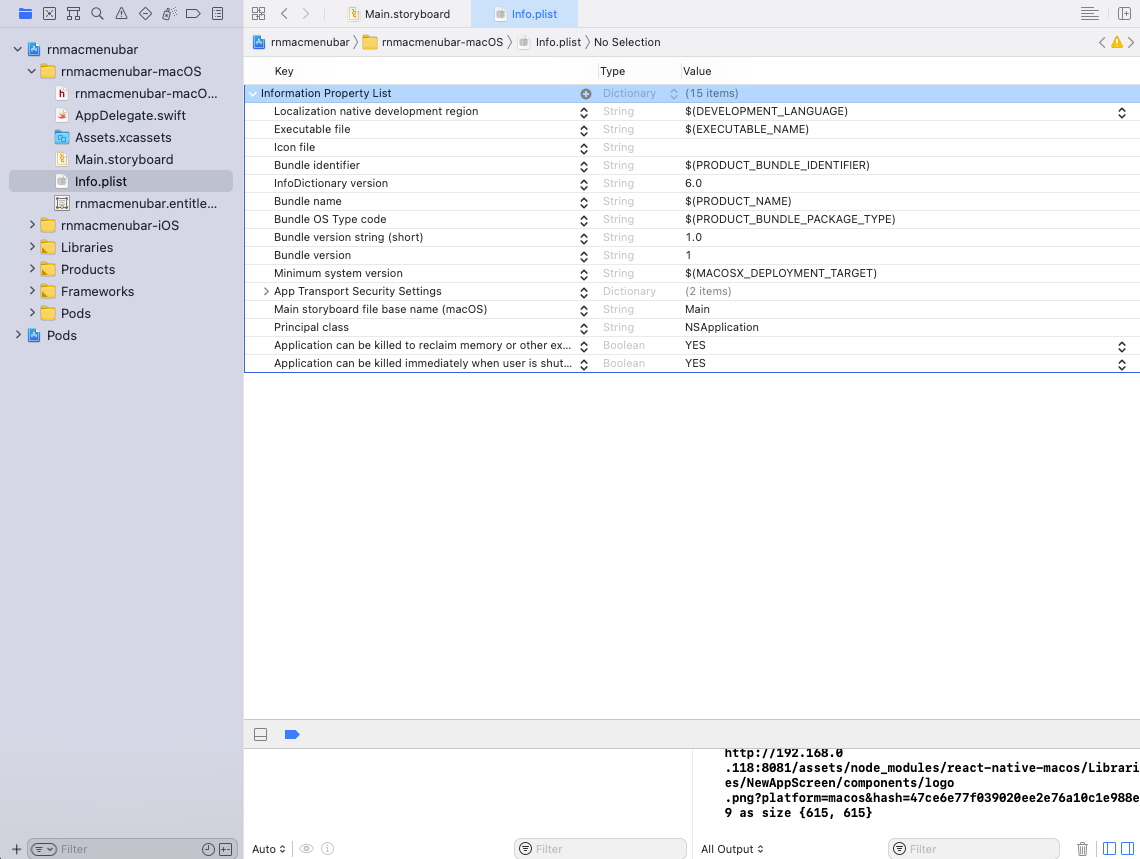Image resolution: width=1140 pixels, height=859 pixels.
Task: Expand the Frameworks group
Action: (31, 291)
